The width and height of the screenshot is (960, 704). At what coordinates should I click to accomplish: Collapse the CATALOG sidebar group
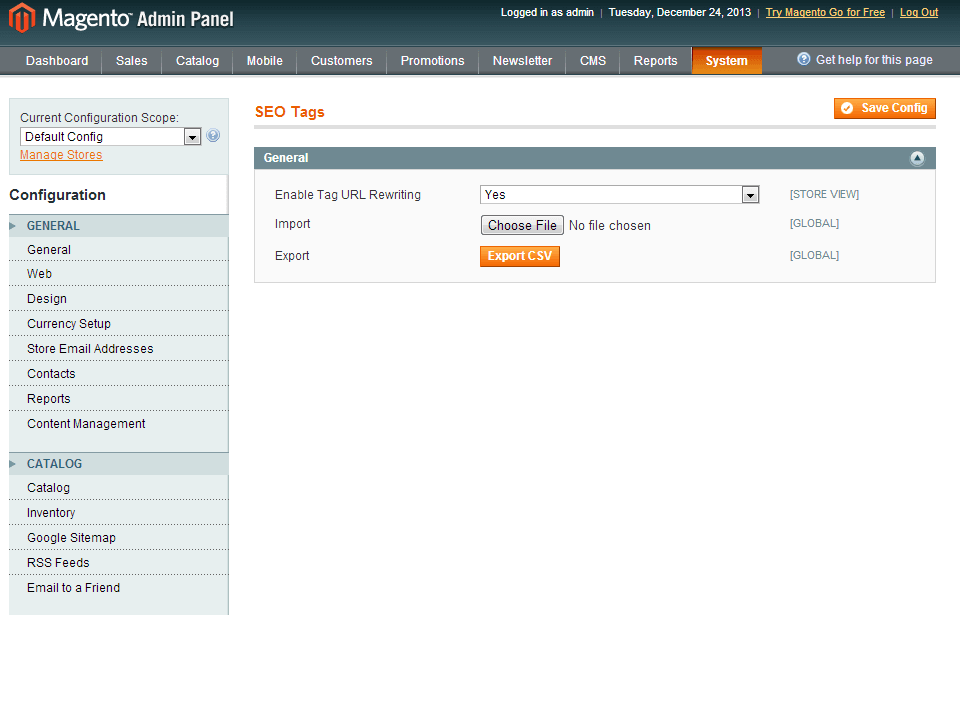click(54, 464)
